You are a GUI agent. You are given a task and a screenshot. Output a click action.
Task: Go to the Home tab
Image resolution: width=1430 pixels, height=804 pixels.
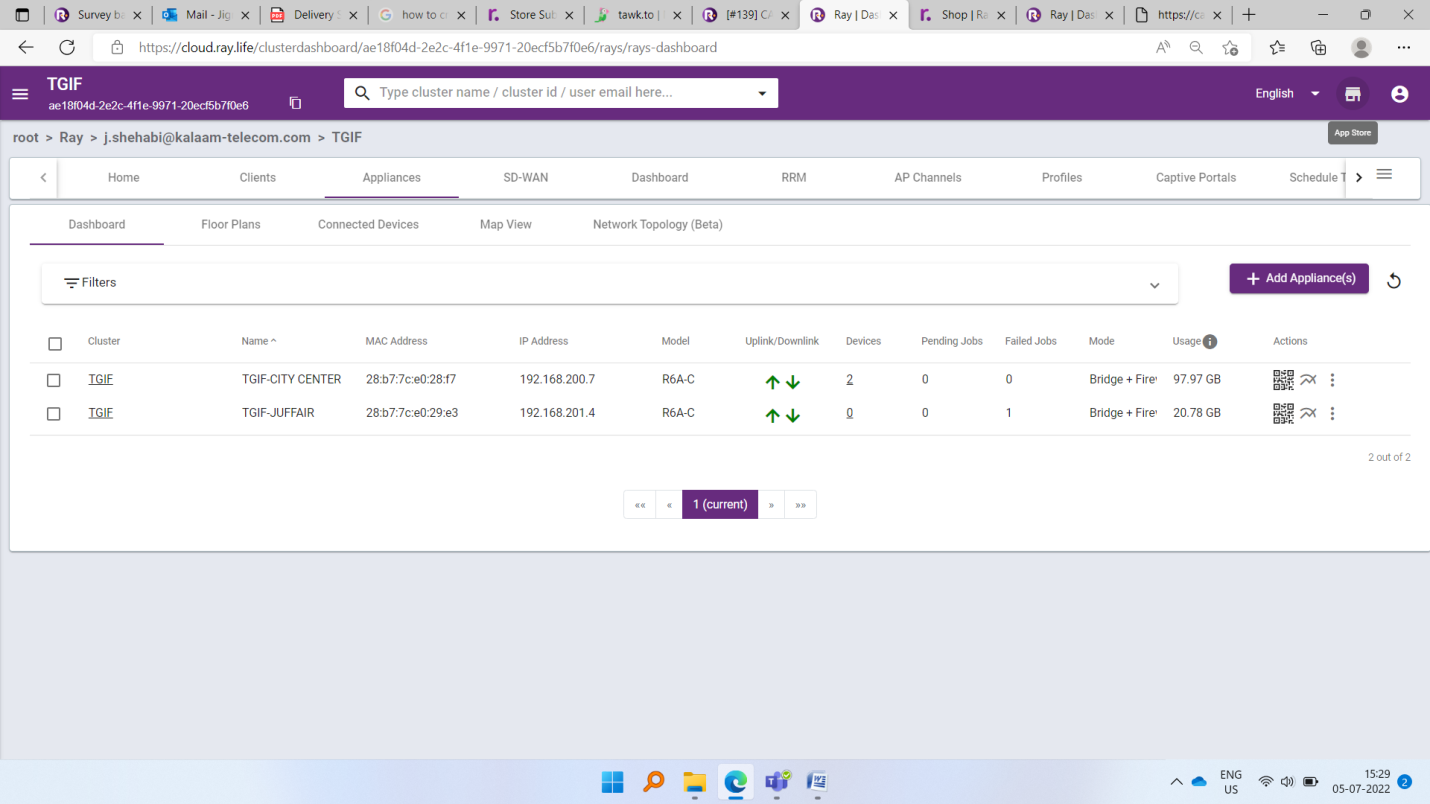[x=124, y=177]
